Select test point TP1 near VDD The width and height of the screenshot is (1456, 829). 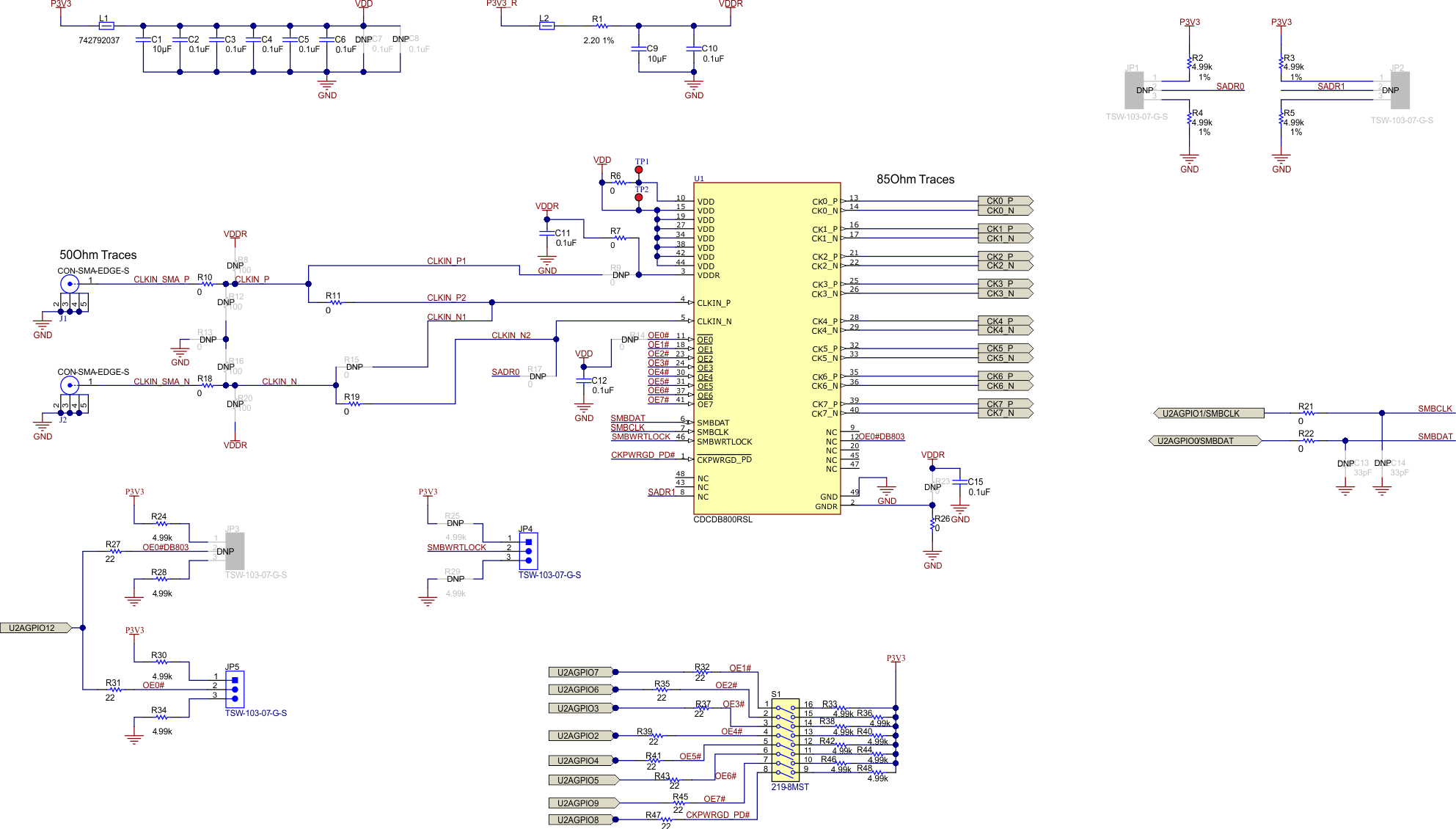(640, 169)
